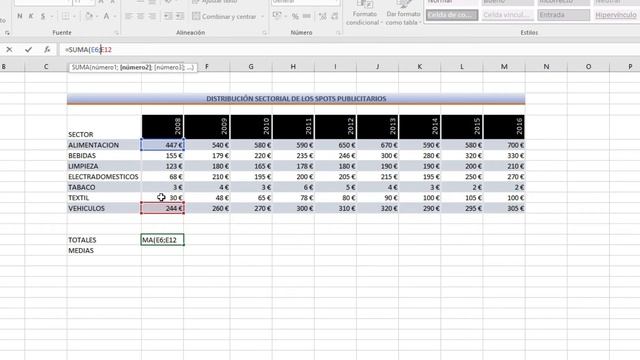Select column H header
Screen dimensions: 640x360
pos(293,67)
